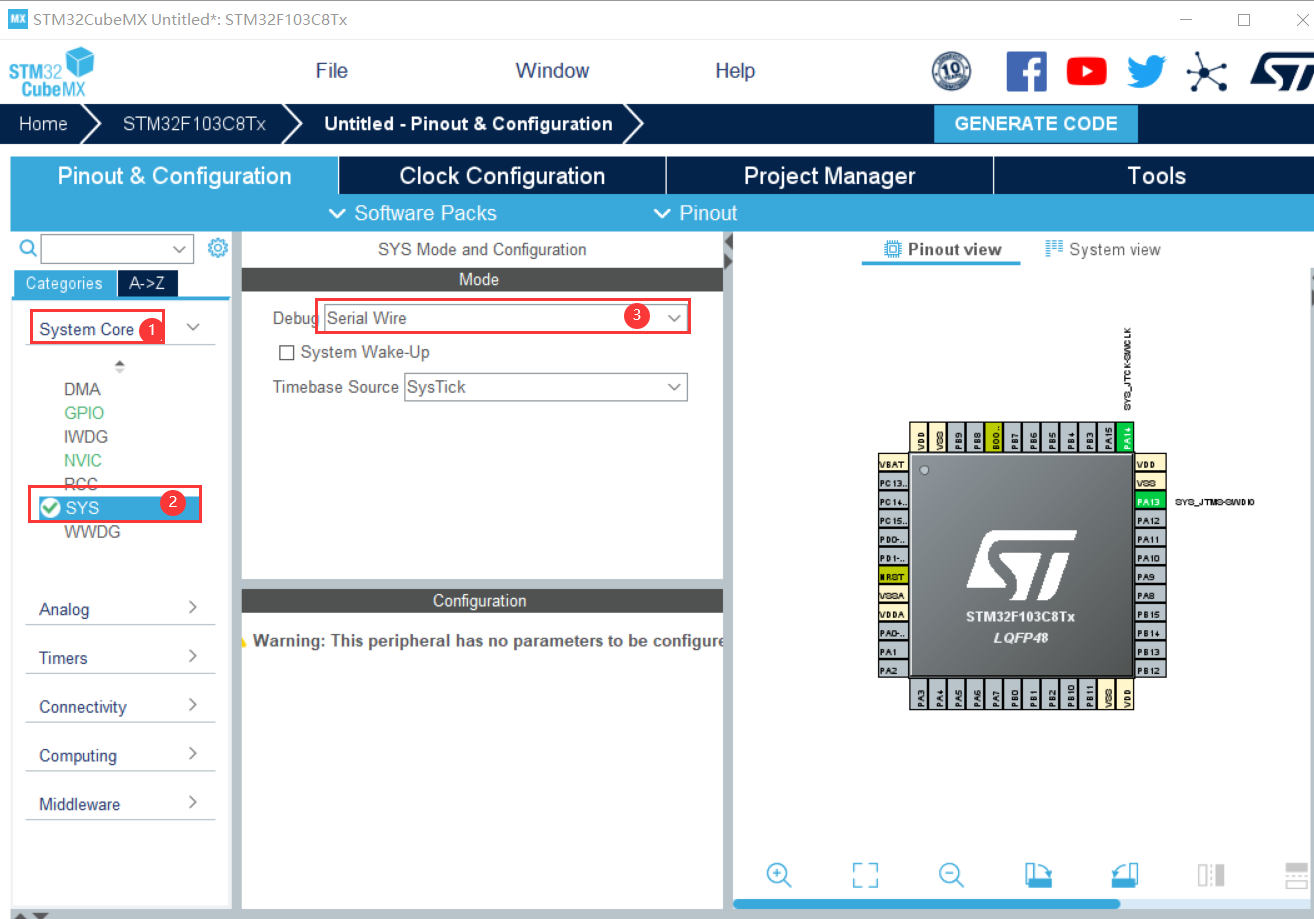
Task: Open the gear settings icon near search
Action: click(x=218, y=248)
